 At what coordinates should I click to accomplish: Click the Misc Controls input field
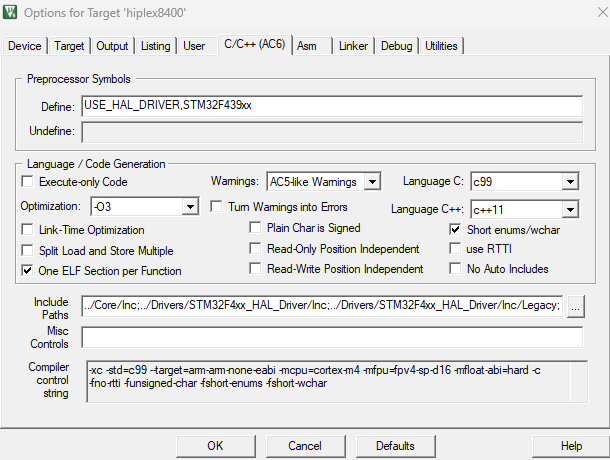pyautogui.click(x=332, y=337)
